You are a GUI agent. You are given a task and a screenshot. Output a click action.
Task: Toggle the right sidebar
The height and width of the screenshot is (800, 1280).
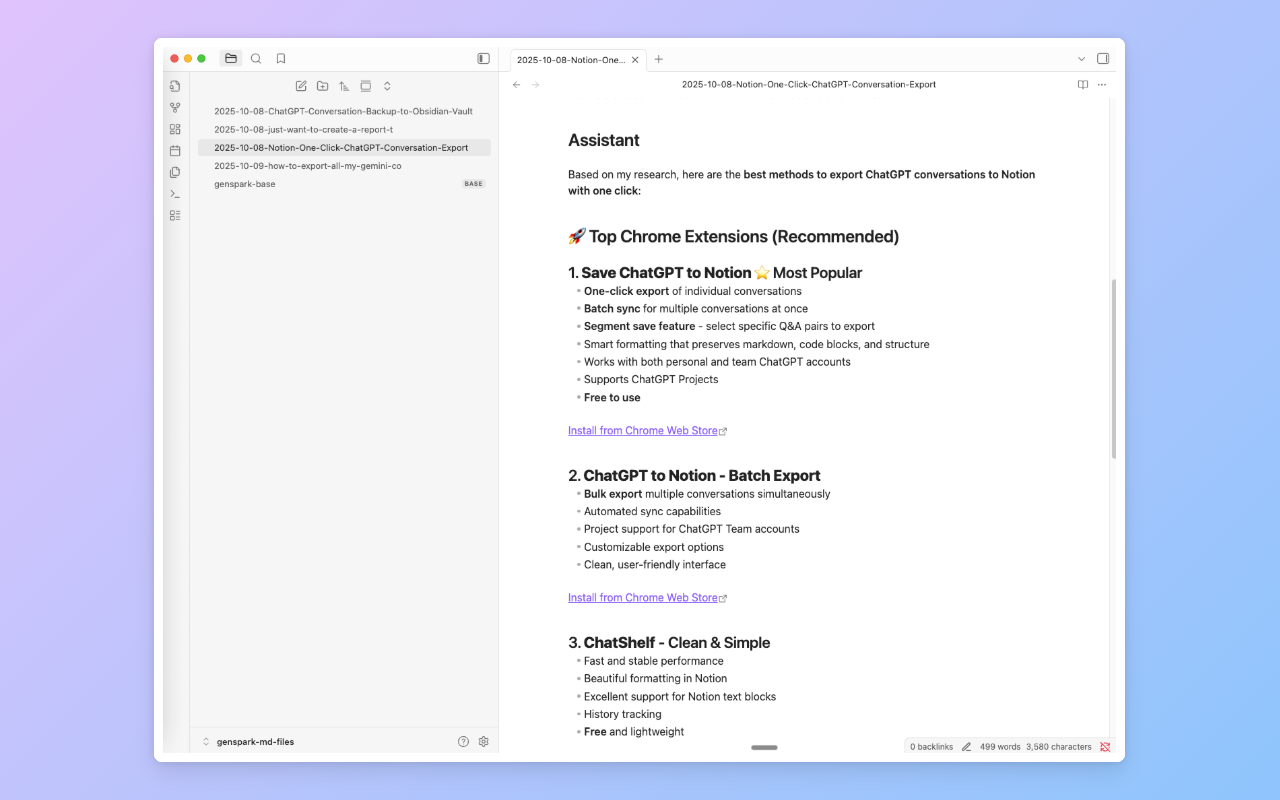pos(1103,59)
